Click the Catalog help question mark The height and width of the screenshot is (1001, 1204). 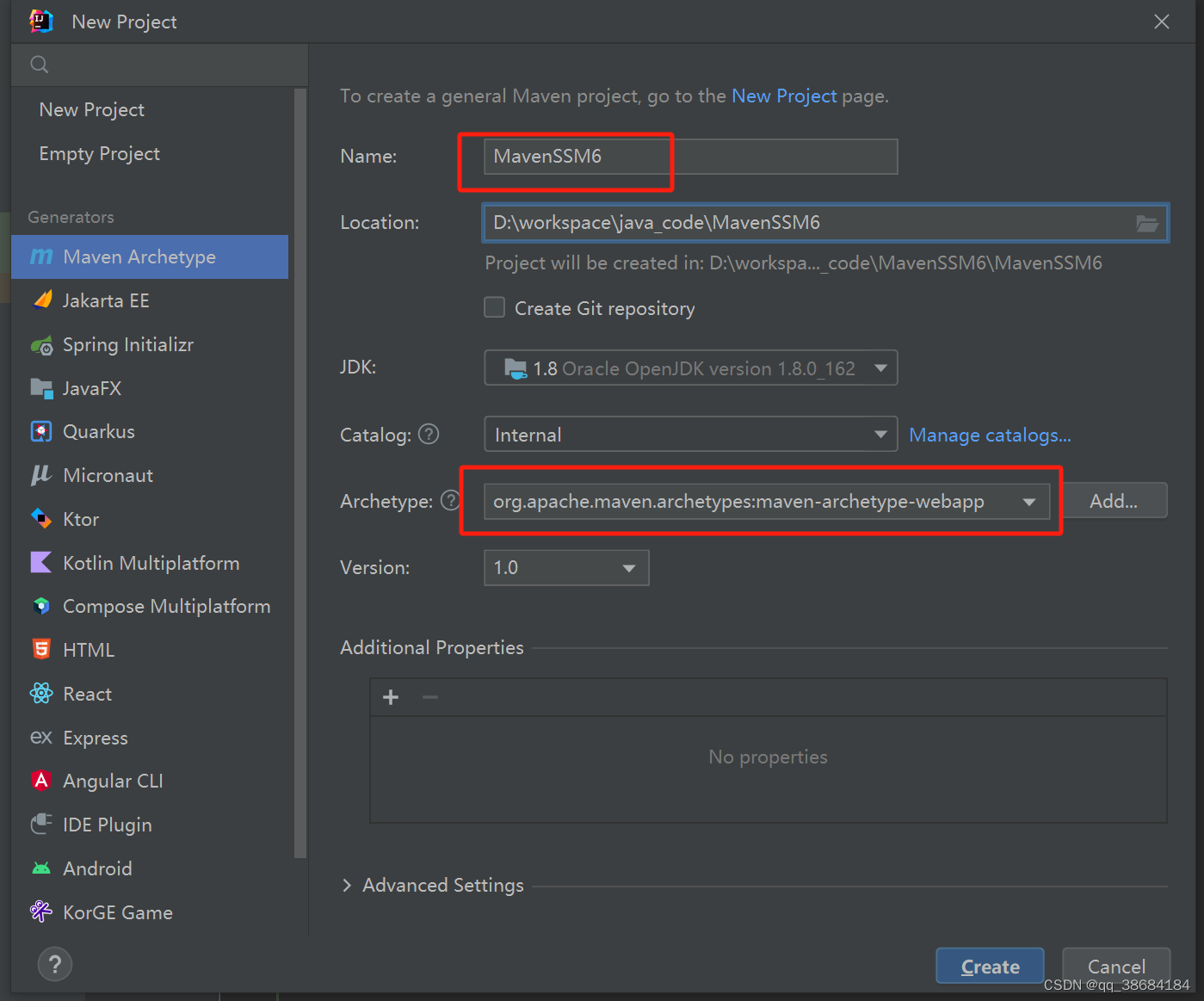[x=429, y=435]
